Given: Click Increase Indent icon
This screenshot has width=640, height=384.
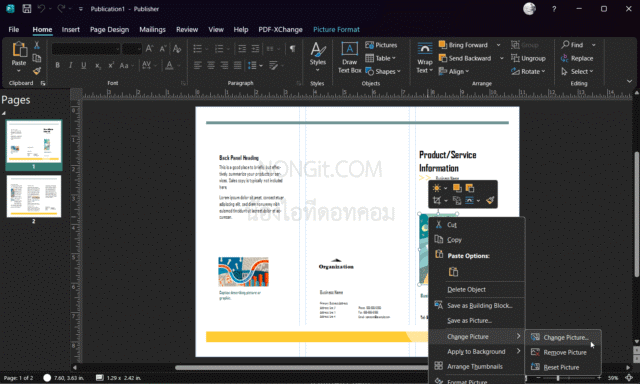Looking at the screenshot, I should coord(256,49).
